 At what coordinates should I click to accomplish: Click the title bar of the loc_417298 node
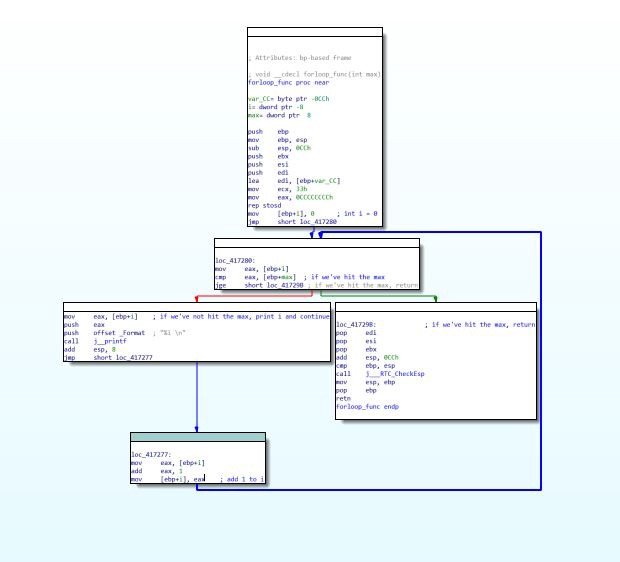[x=436, y=307]
